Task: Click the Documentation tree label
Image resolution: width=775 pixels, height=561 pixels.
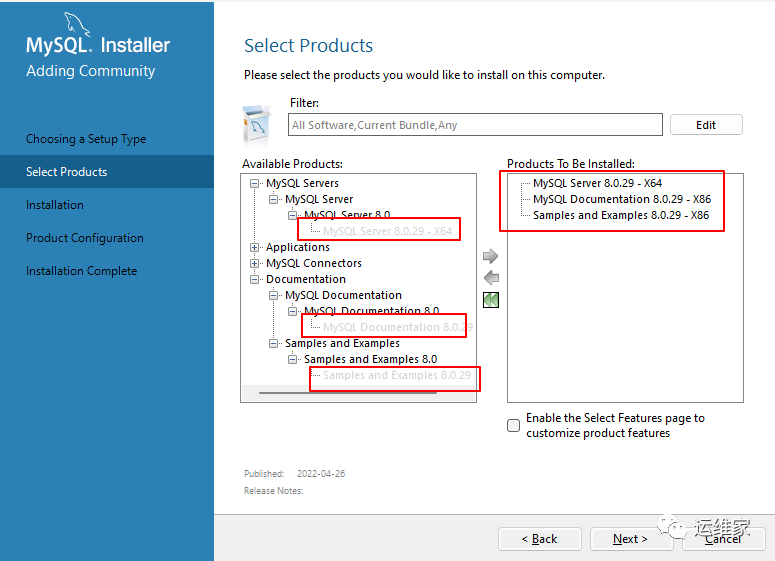Action: tap(306, 279)
